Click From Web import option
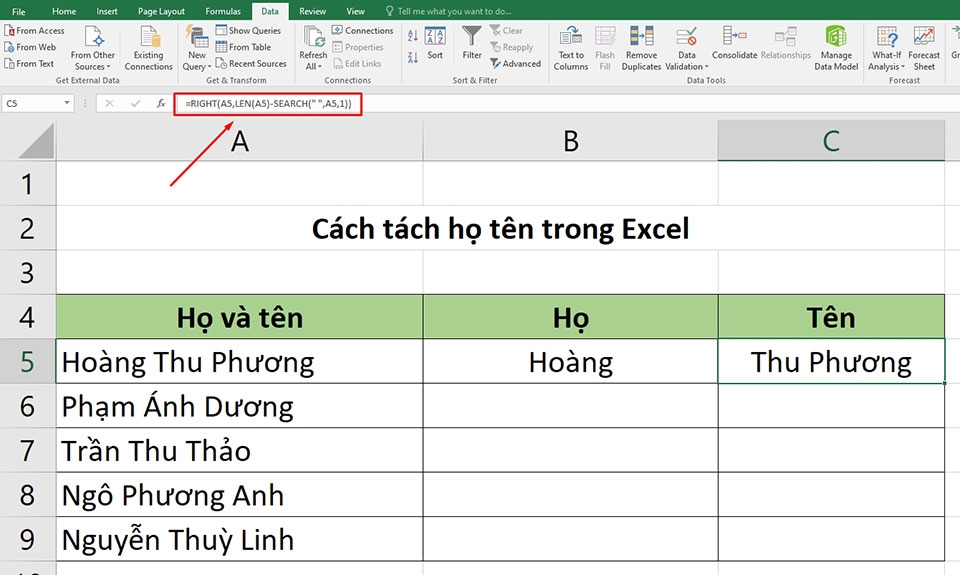 (x=30, y=47)
